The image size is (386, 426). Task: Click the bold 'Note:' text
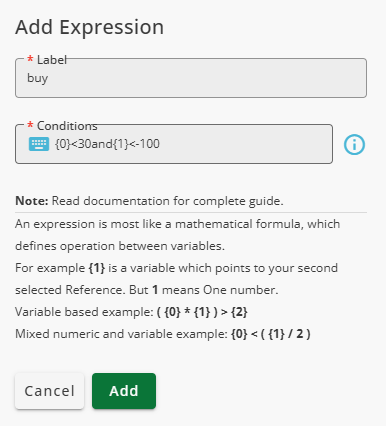pos(32,201)
